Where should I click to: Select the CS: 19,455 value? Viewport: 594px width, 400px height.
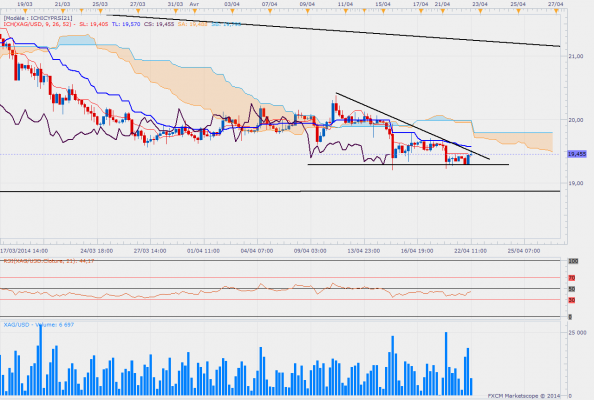159,24
